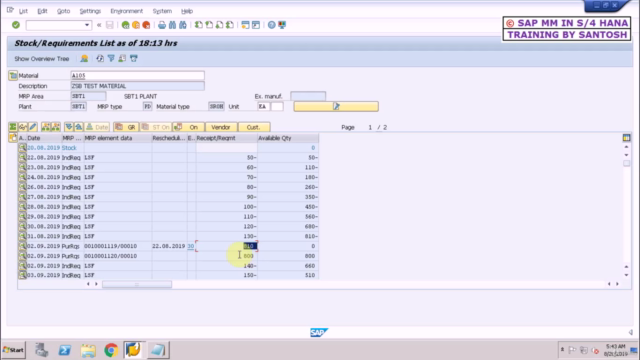The height and width of the screenshot is (360, 640).
Task: Open details icon for PurRqs 0010001119/00010 row
Action: point(22,246)
